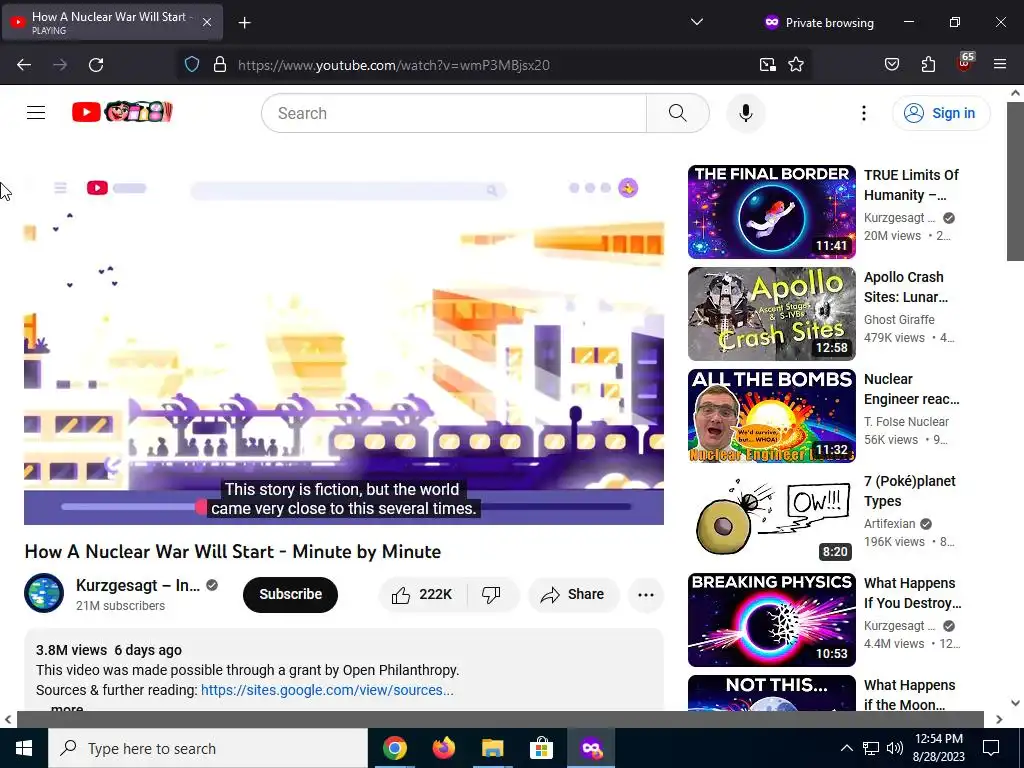Image resolution: width=1024 pixels, height=768 pixels.
Task: Start voice search with microphone icon
Action: pos(745,113)
